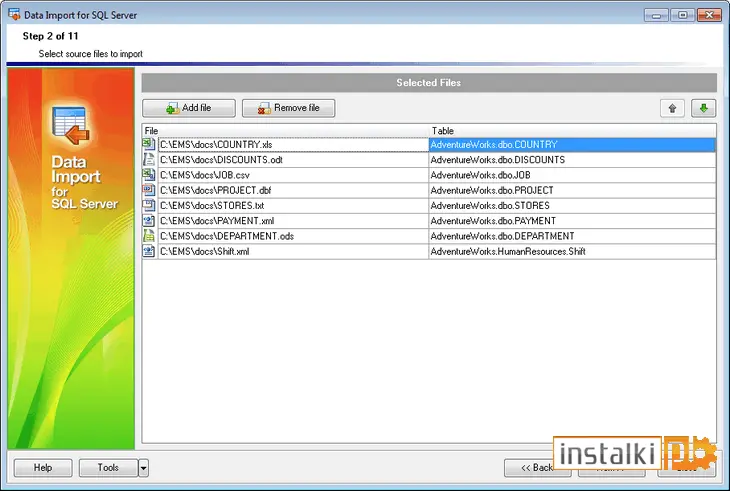Open Help with the Help button
This screenshot has width=730, height=491.
coord(43,468)
